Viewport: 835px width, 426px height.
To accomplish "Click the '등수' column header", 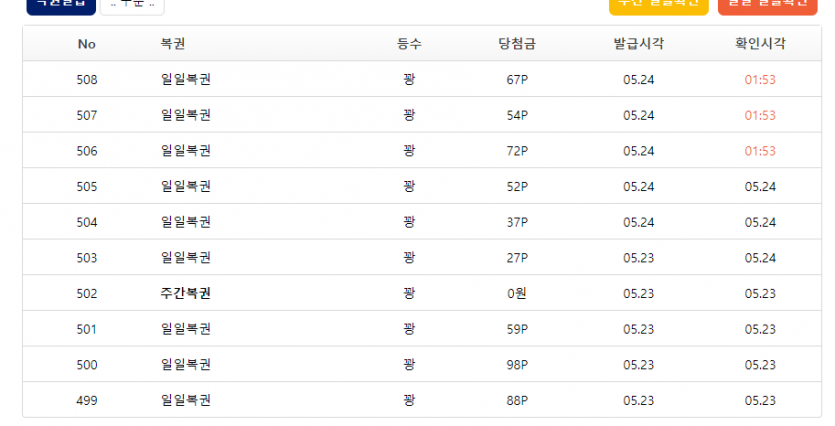I will point(409,44).
